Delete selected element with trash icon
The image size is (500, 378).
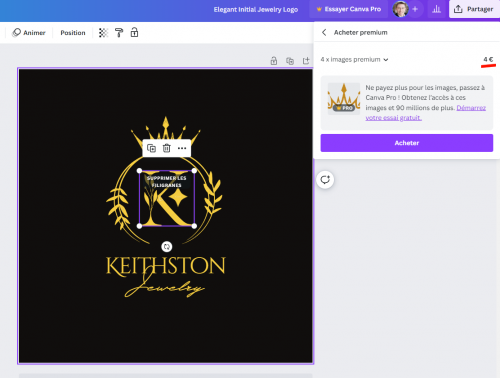(x=166, y=148)
